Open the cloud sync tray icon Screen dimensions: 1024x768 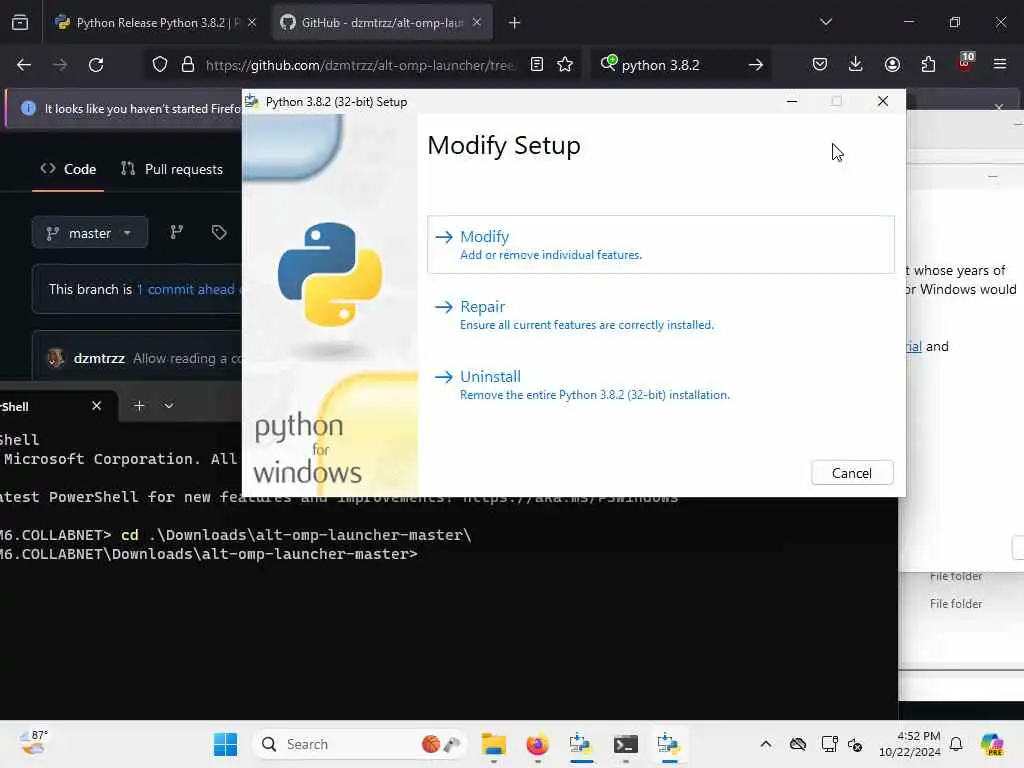coord(798,744)
